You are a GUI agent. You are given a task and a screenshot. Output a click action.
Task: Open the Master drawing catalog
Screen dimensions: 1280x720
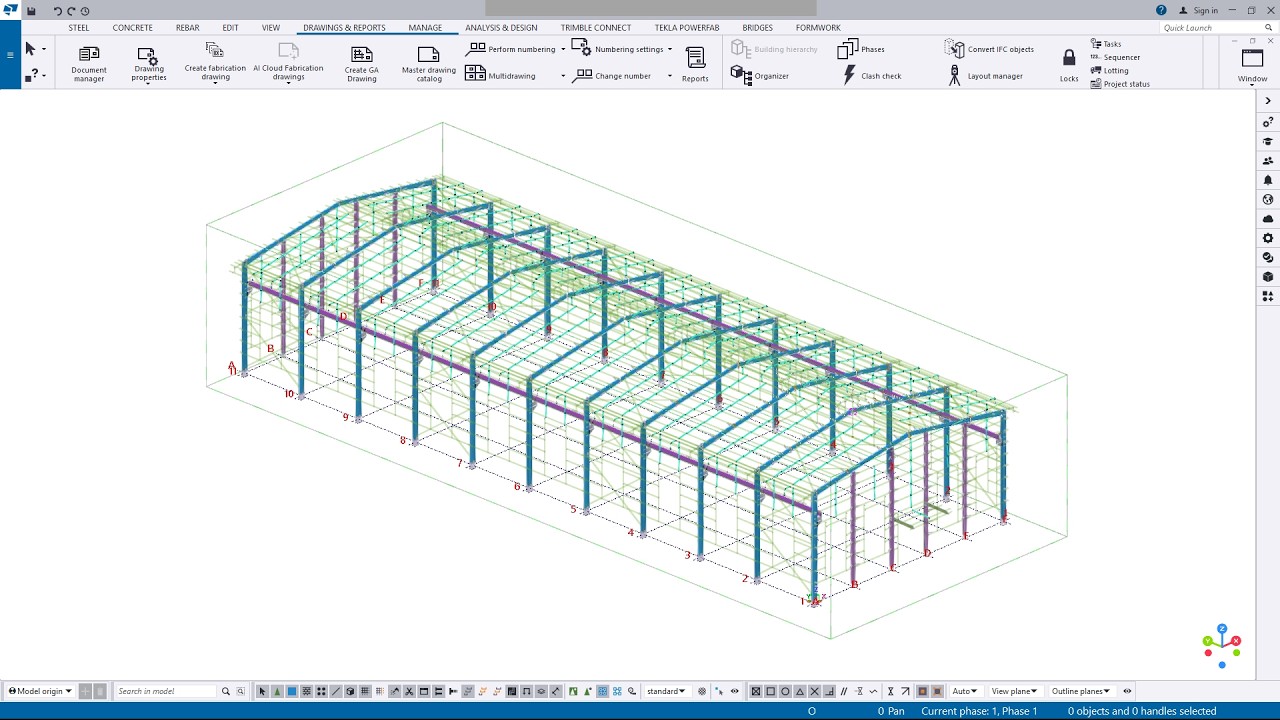click(x=429, y=62)
